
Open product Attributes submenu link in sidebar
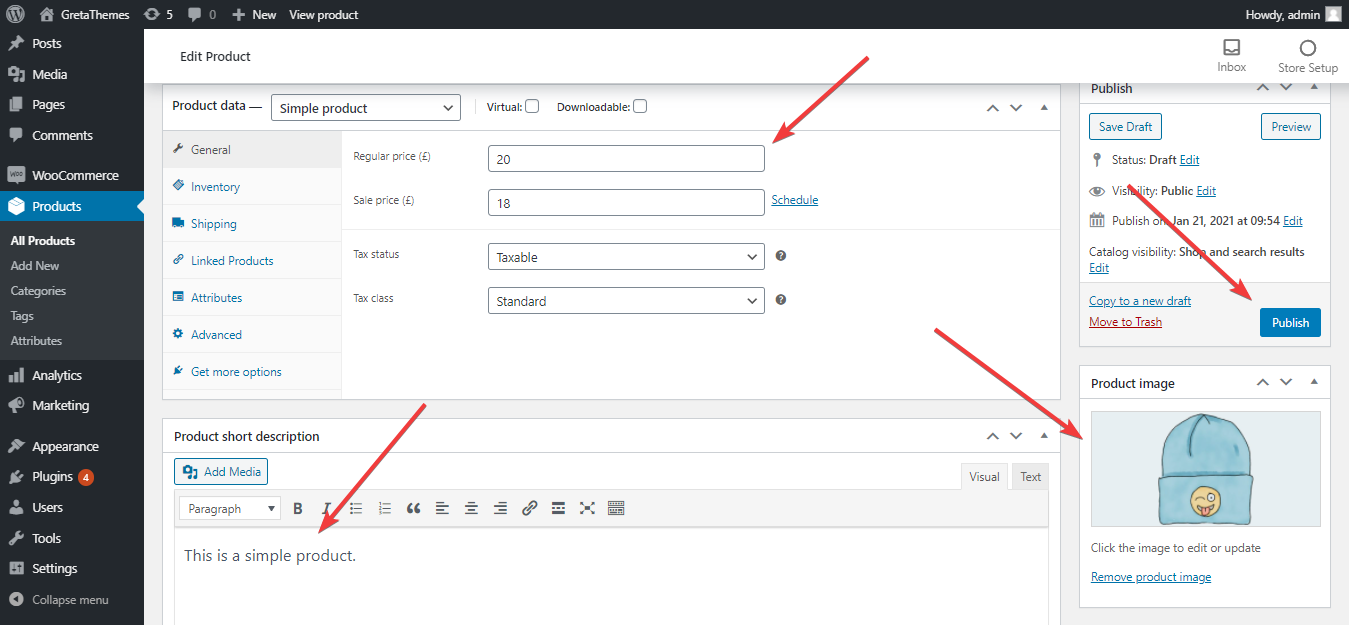pos(36,341)
